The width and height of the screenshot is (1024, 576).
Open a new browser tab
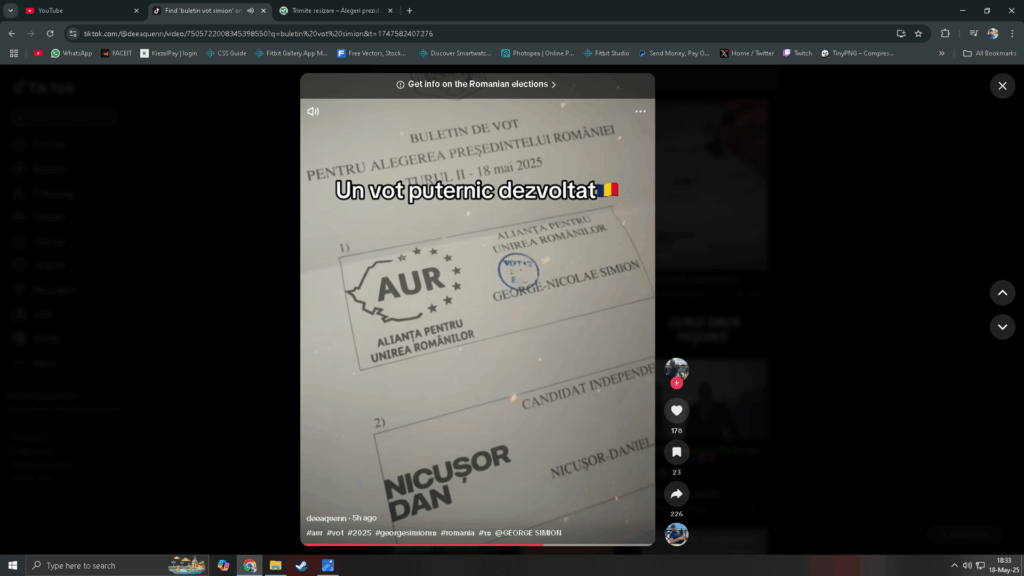pyautogui.click(x=409, y=10)
